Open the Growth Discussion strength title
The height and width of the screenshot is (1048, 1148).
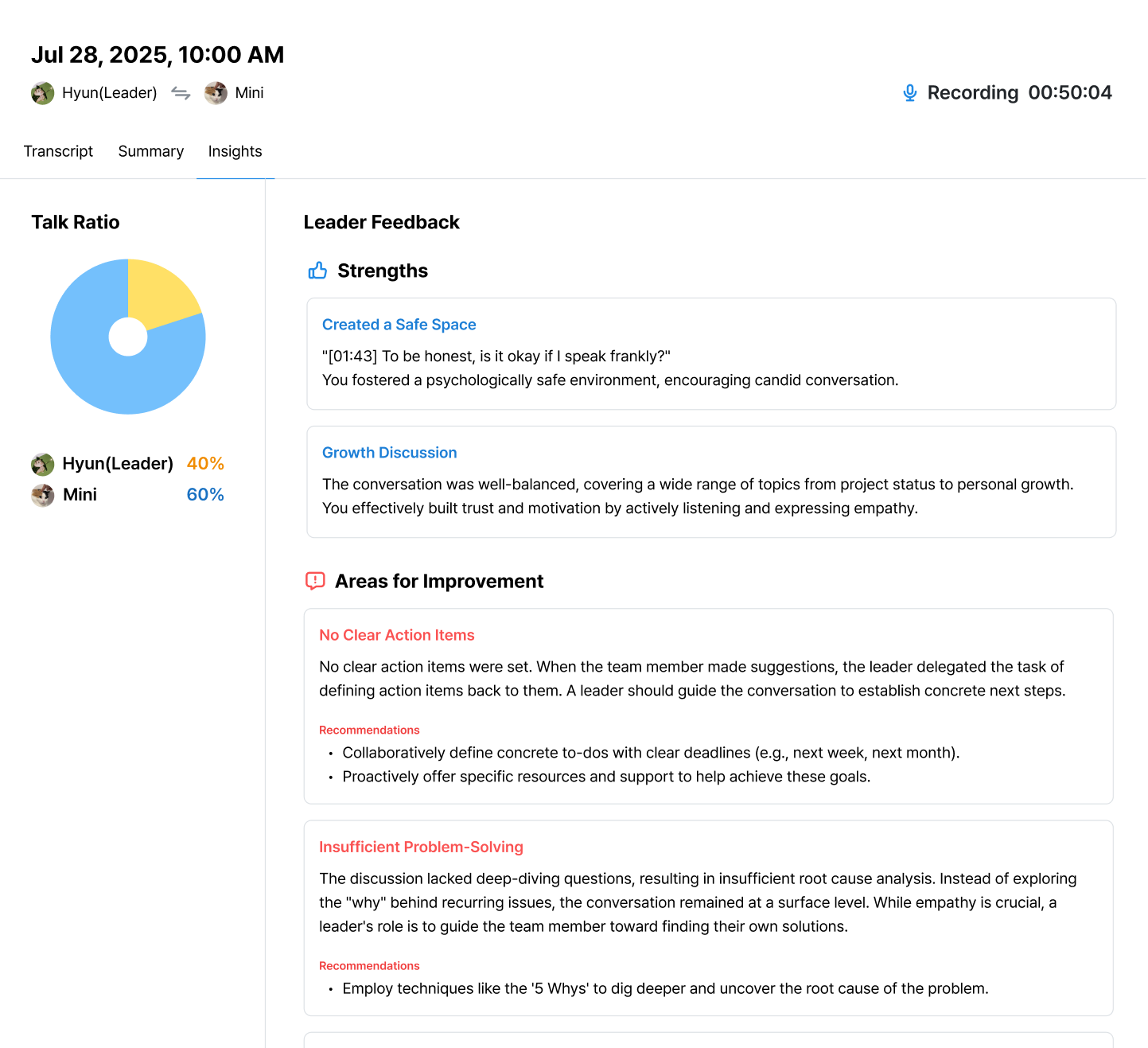pos(389,453)
